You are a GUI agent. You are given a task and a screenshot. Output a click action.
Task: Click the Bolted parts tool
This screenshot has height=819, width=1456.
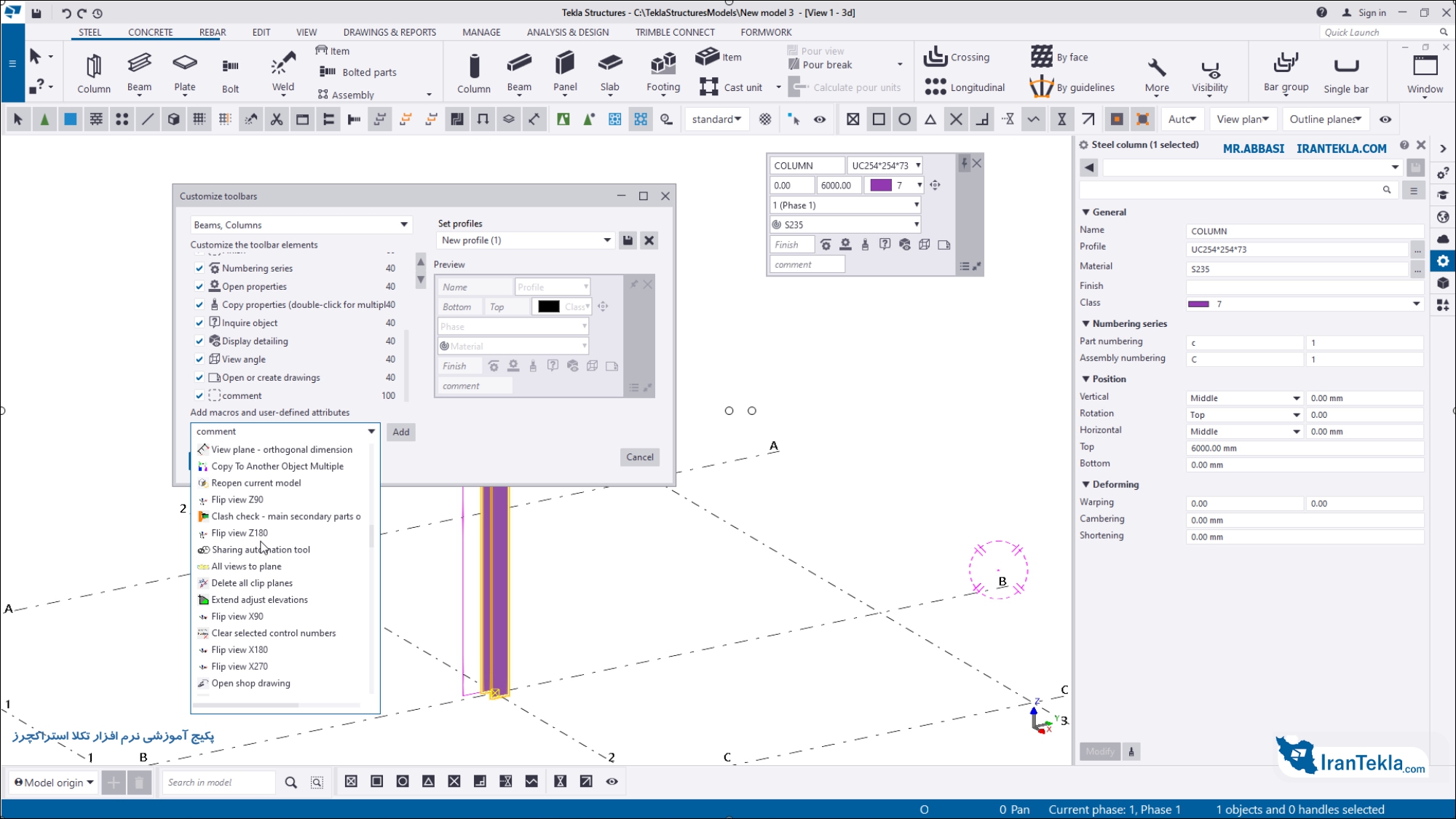358,72
